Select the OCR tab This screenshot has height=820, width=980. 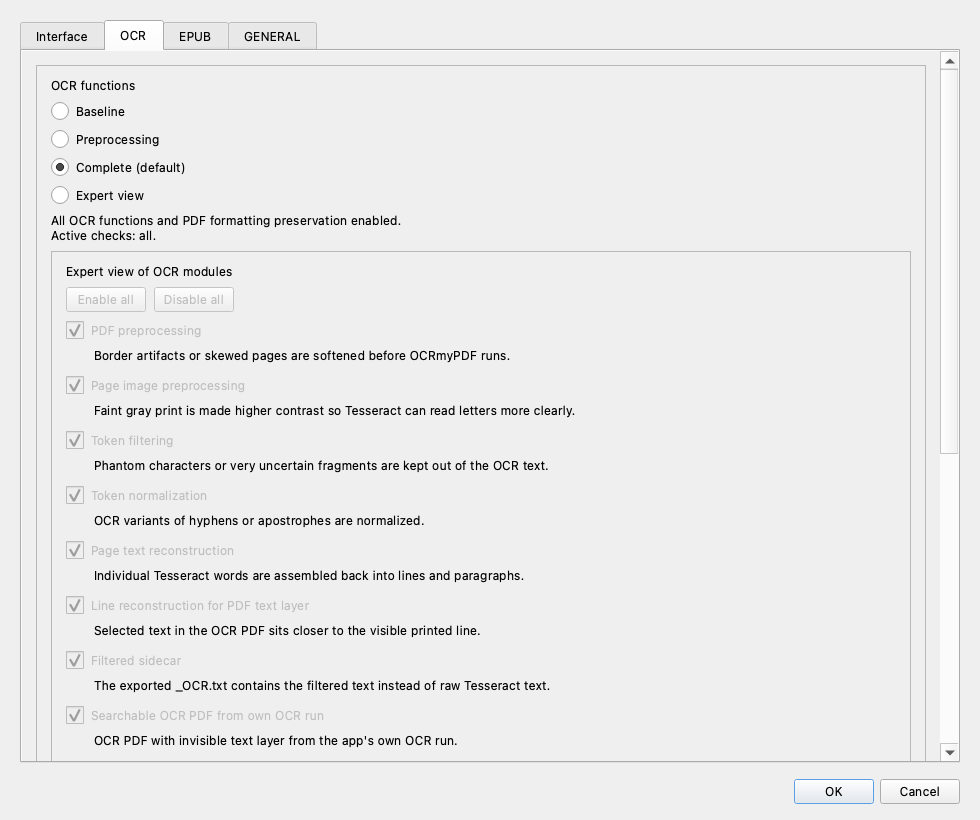tap(133, 36)
